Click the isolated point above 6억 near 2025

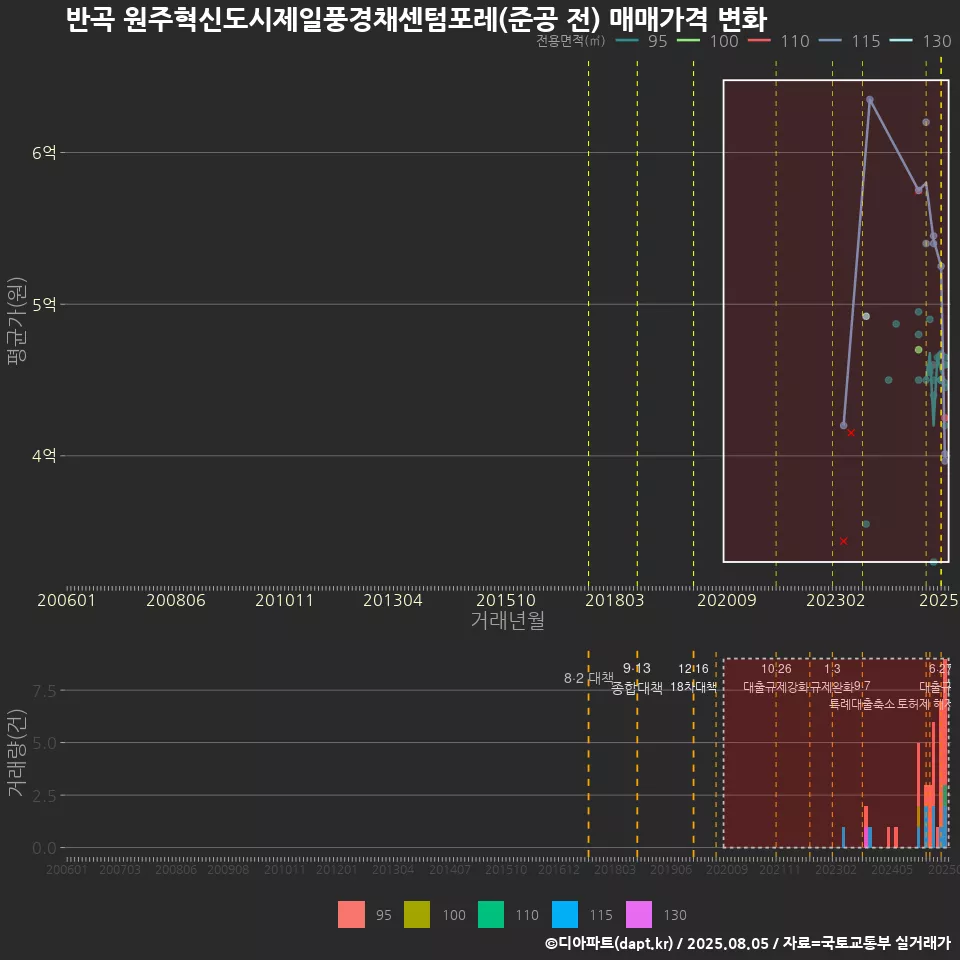[926, 122]
